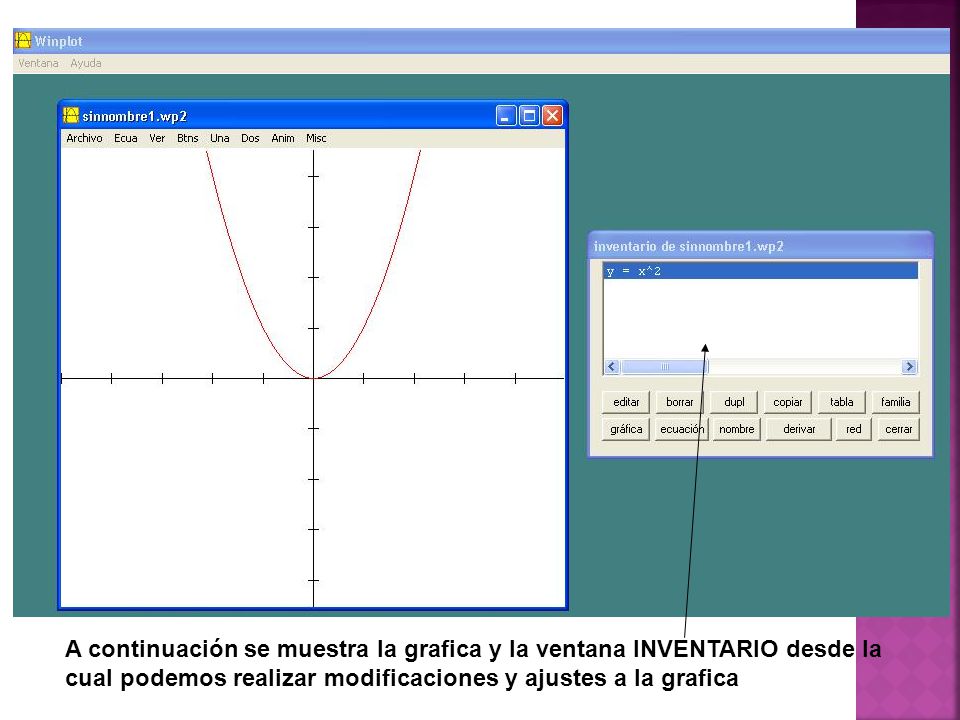Click the sinnombre1.wp2 window icon

(71, 116)
